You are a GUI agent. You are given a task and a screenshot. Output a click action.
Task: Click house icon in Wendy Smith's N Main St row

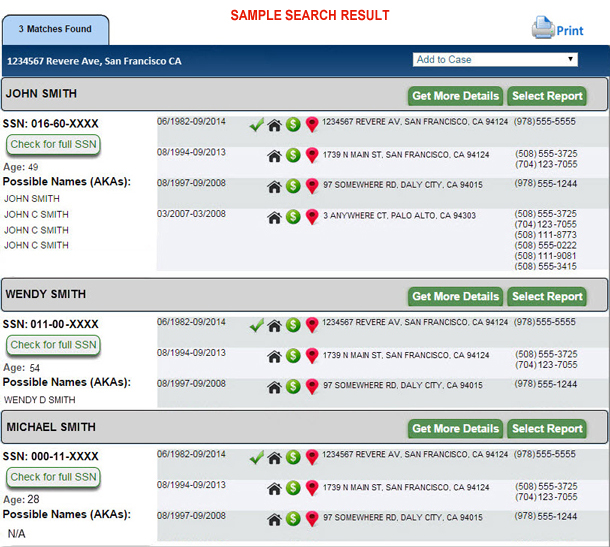click(x=275, y=356)
